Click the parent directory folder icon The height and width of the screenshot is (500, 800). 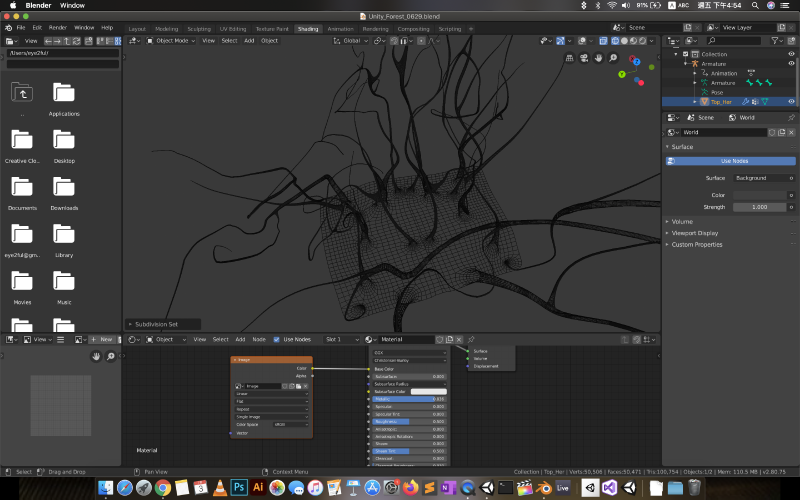pos(22,93)
